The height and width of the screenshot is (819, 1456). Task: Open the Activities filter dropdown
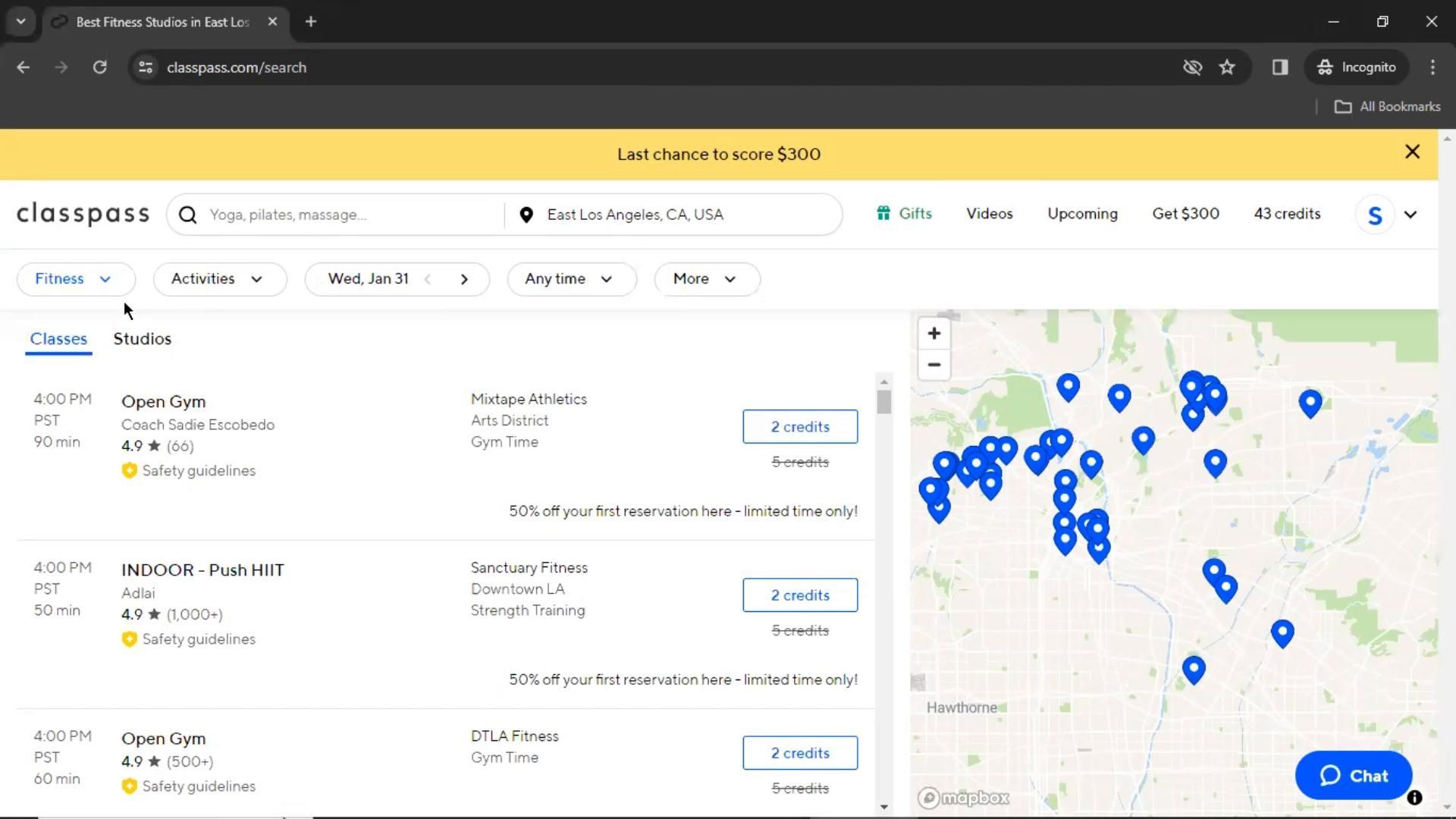(219, 279)
